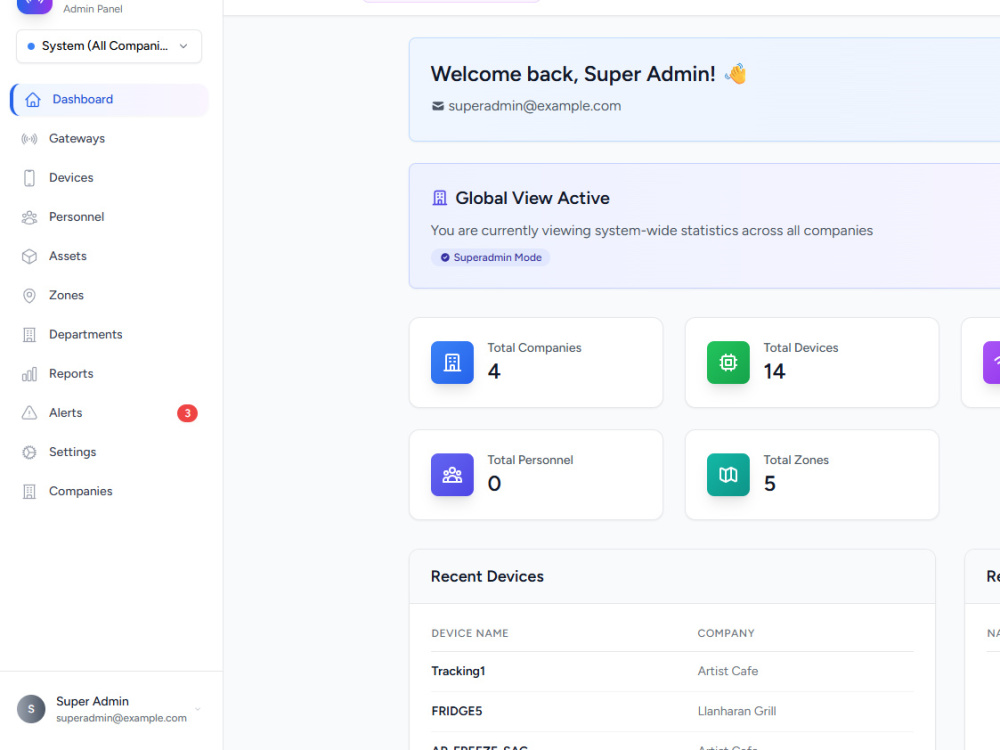Click the Zones map pin icon
1000x750 pixels.
click(29, 295)
